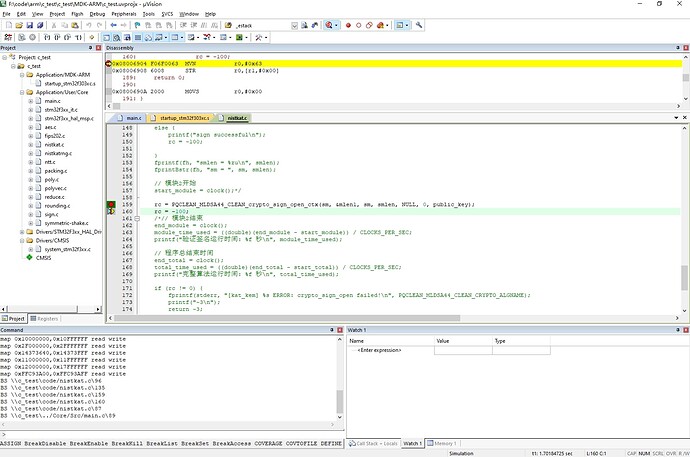The height and width of the screenshot is (457, 690).
Task: Insert breakpoint using the red dot icon
Action: (x=348, y=26)
